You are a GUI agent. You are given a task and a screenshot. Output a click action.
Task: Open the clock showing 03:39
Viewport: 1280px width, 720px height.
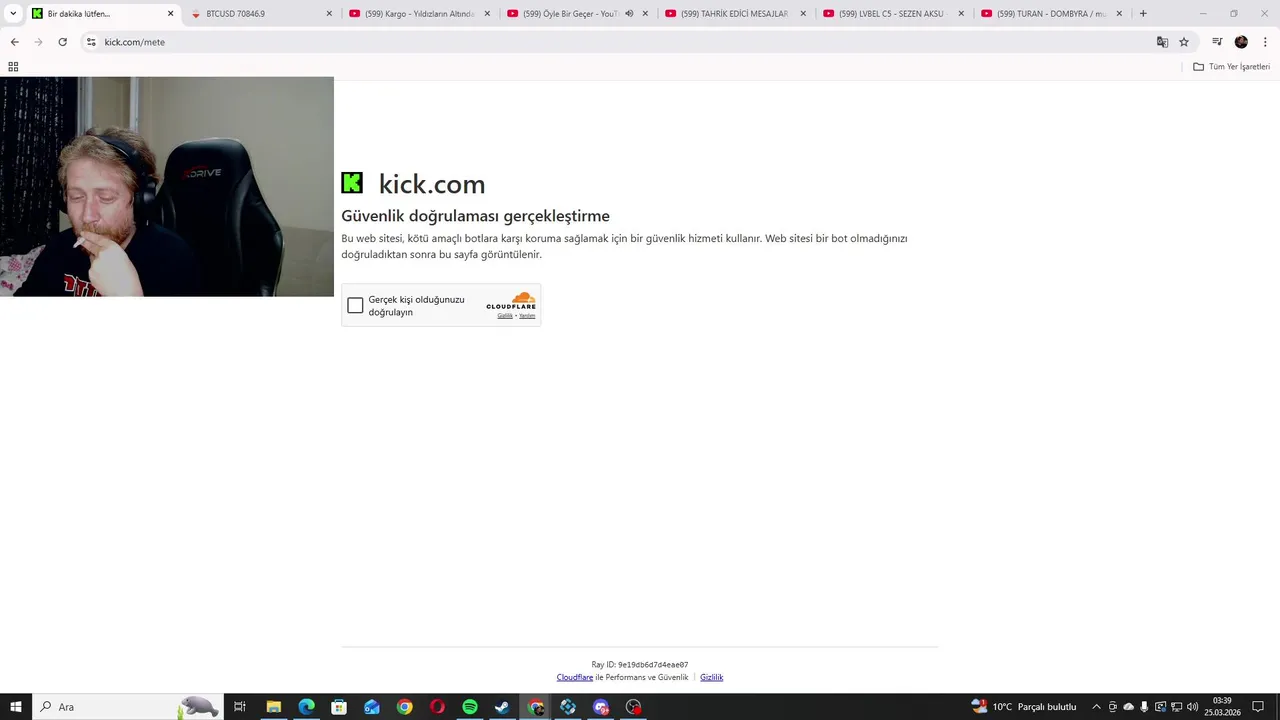pyautogui.click(x=1222, y=707)
